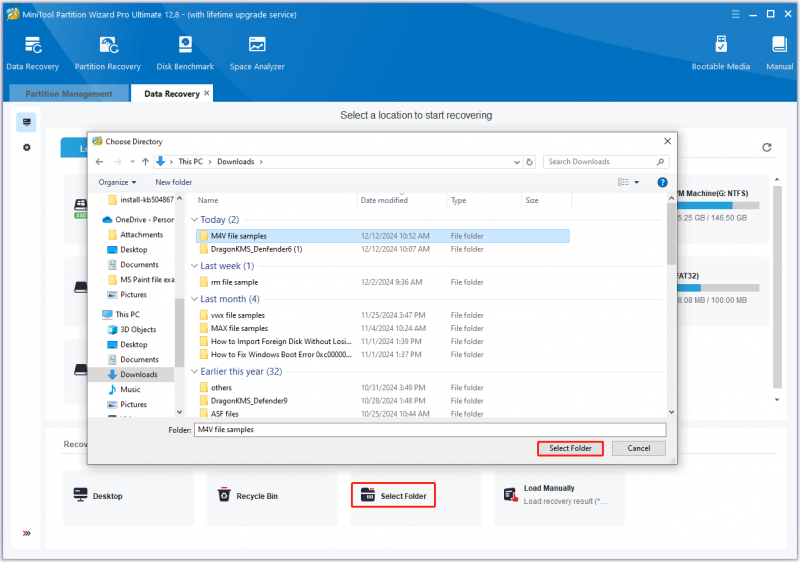The image size is (800, 562).
Task: Switch to the Partition Management tab
Action: coord(69,94)
